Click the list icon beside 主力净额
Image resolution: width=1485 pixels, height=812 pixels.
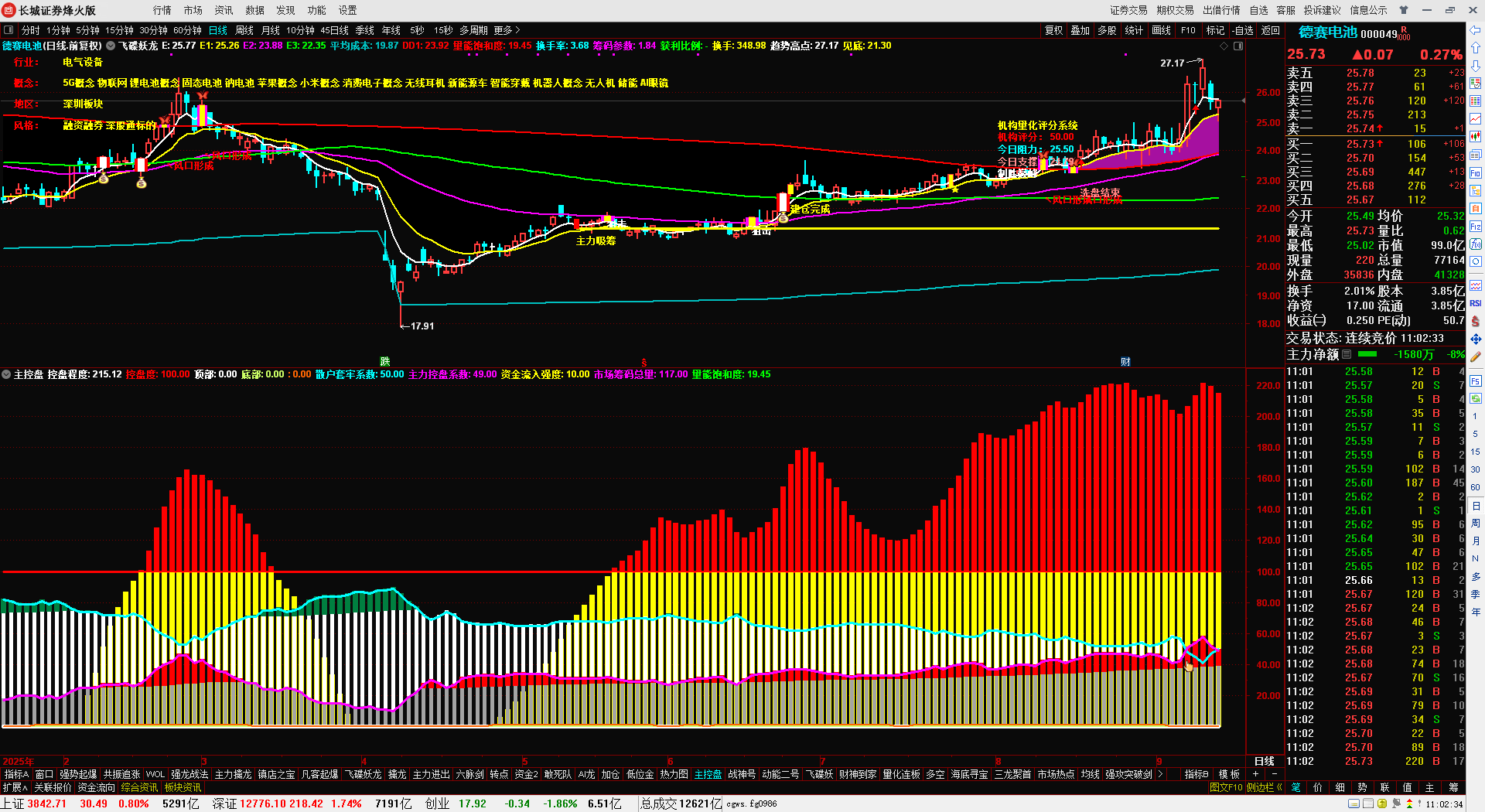pos(1347,354)
